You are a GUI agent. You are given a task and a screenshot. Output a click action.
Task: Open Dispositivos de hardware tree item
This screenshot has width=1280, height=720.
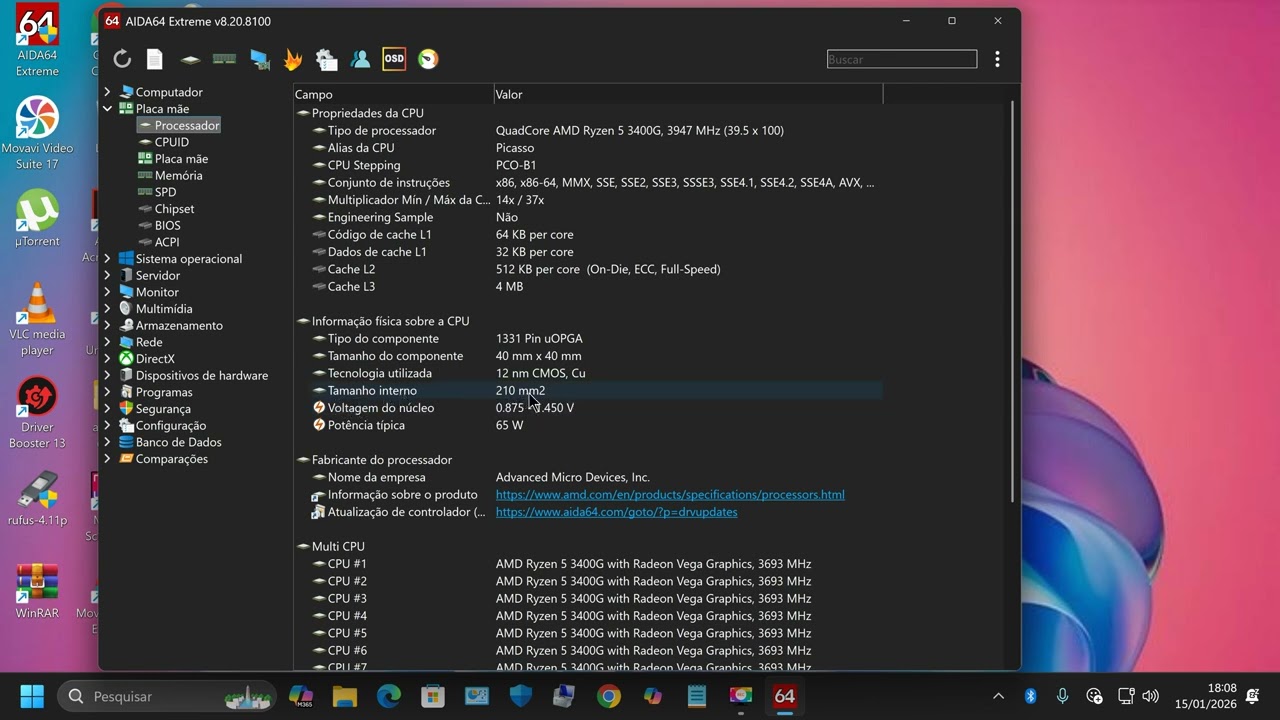point(202,375)
